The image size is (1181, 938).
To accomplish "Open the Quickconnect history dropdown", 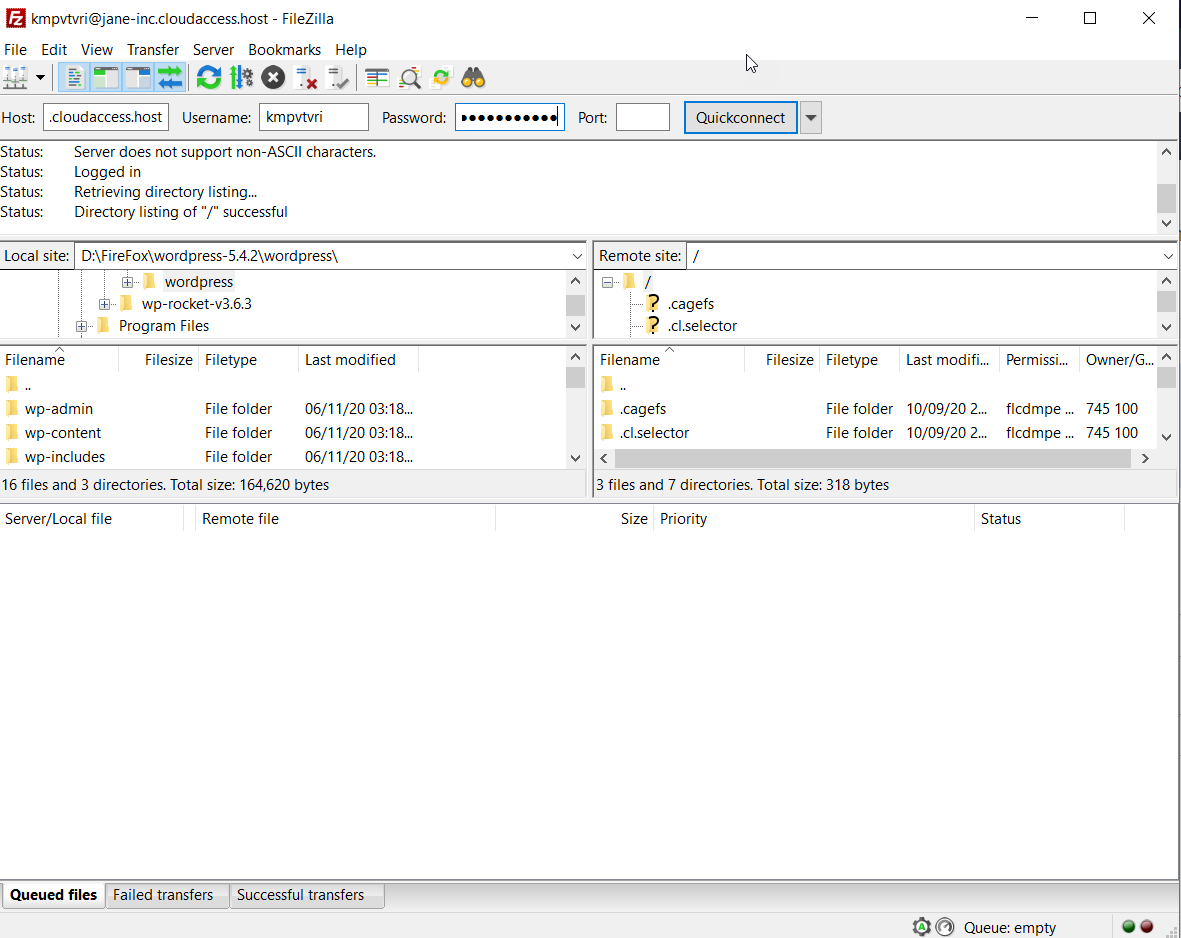I will [810, 118].
